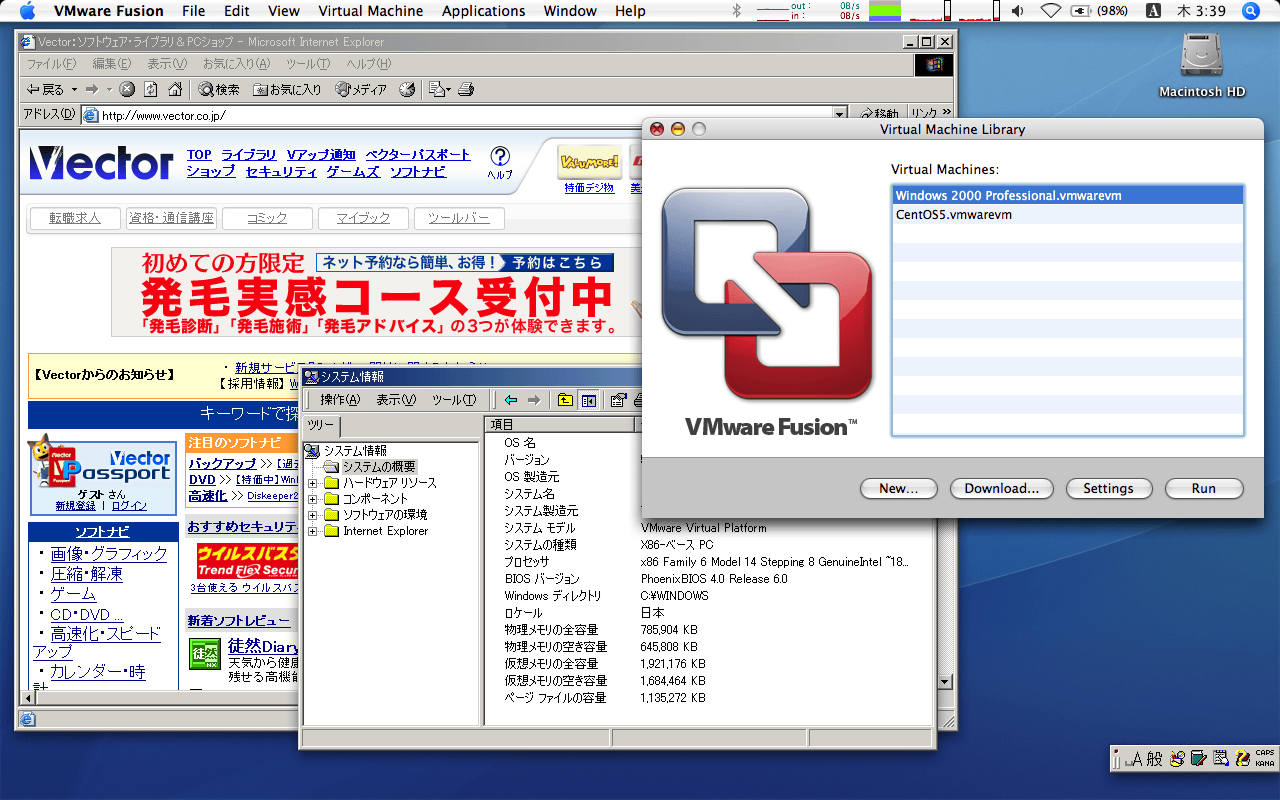Open the お気に入り(A) menu in IE menu bar
This screenshot has height=800, width=1280.
(x=236, y=64)
